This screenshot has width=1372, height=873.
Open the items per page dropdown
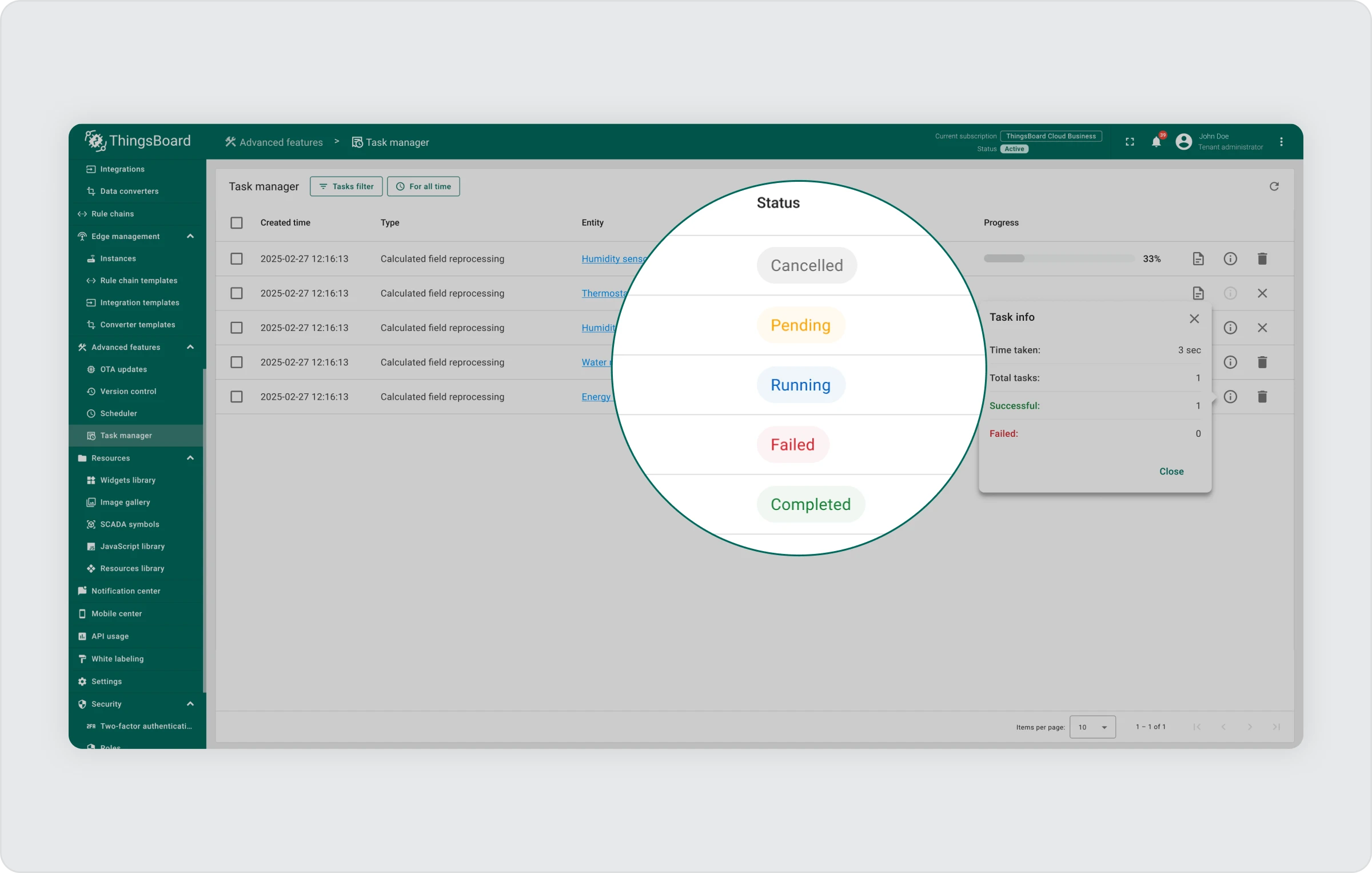tap(1092, 727)
